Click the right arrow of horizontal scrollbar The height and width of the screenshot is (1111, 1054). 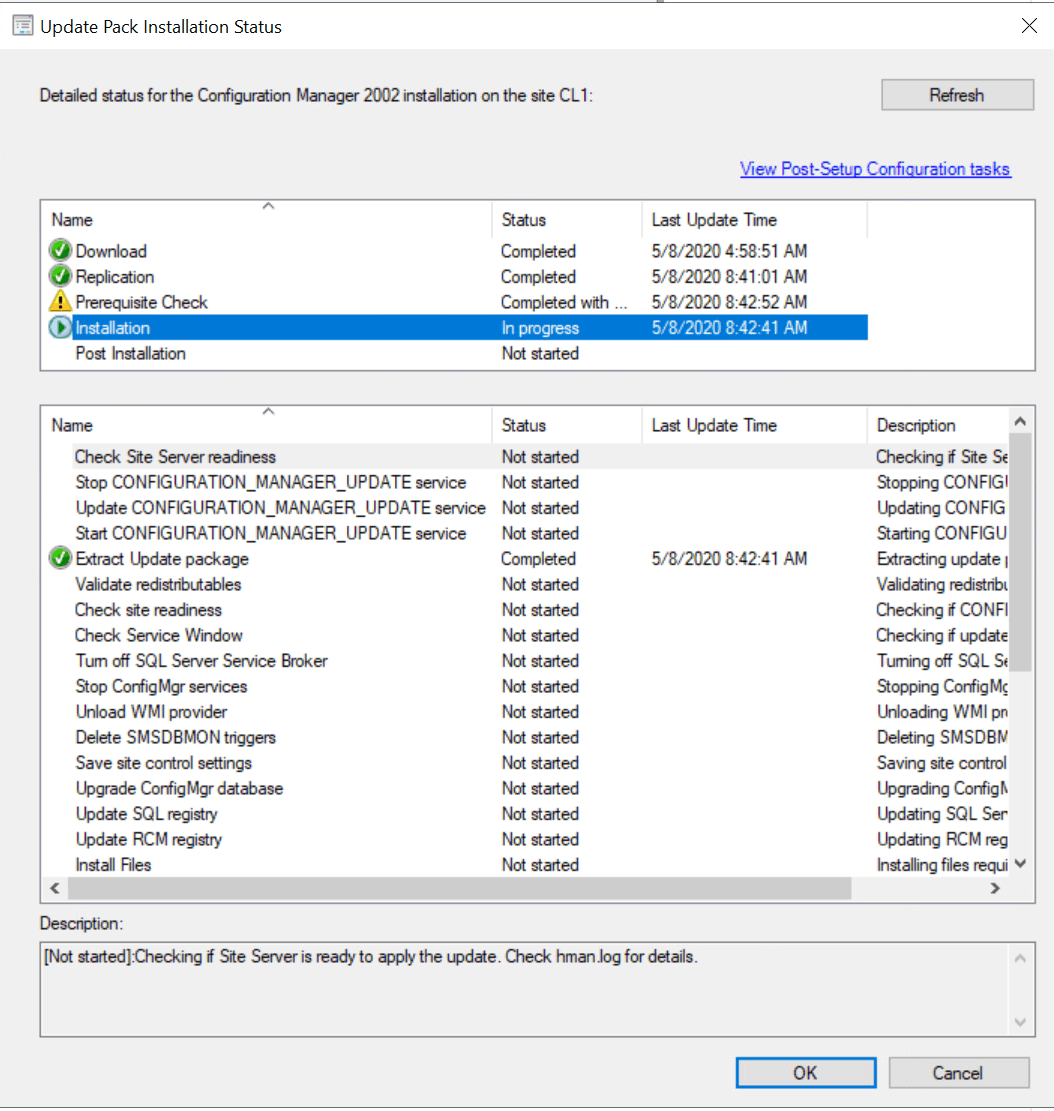(995, 889)
